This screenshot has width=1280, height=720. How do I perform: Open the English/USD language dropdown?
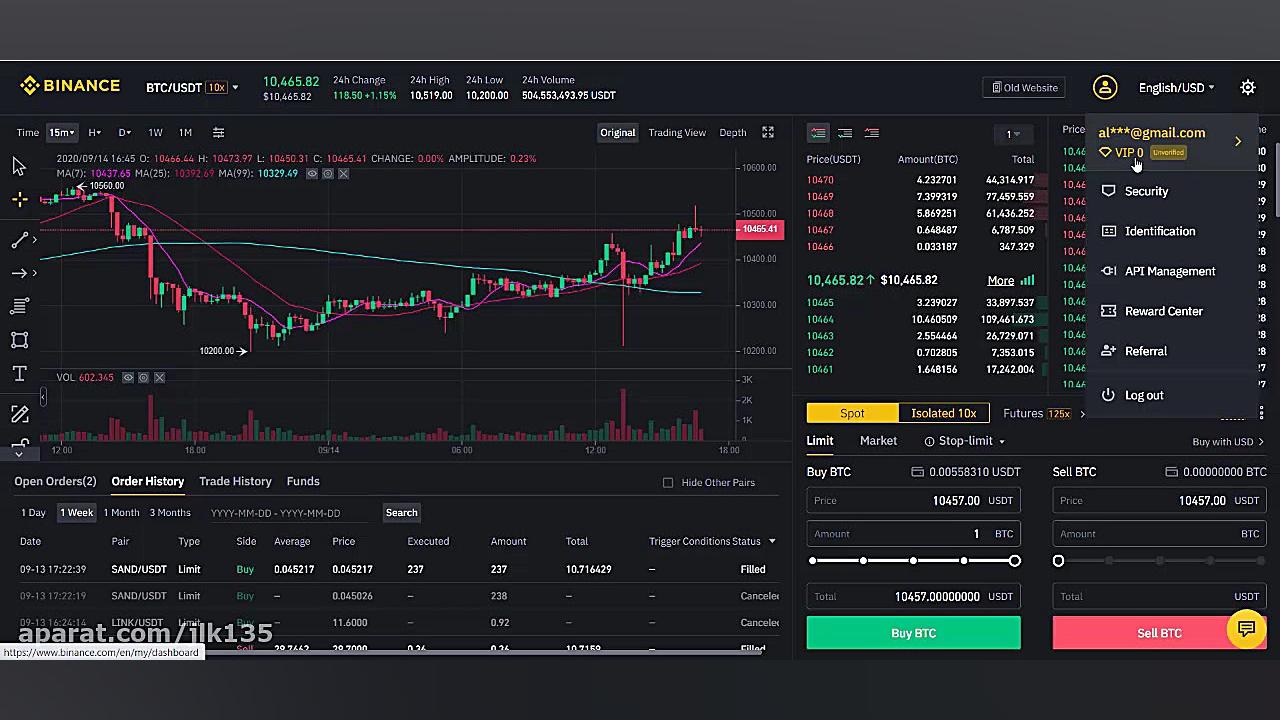pos(1176,87)
